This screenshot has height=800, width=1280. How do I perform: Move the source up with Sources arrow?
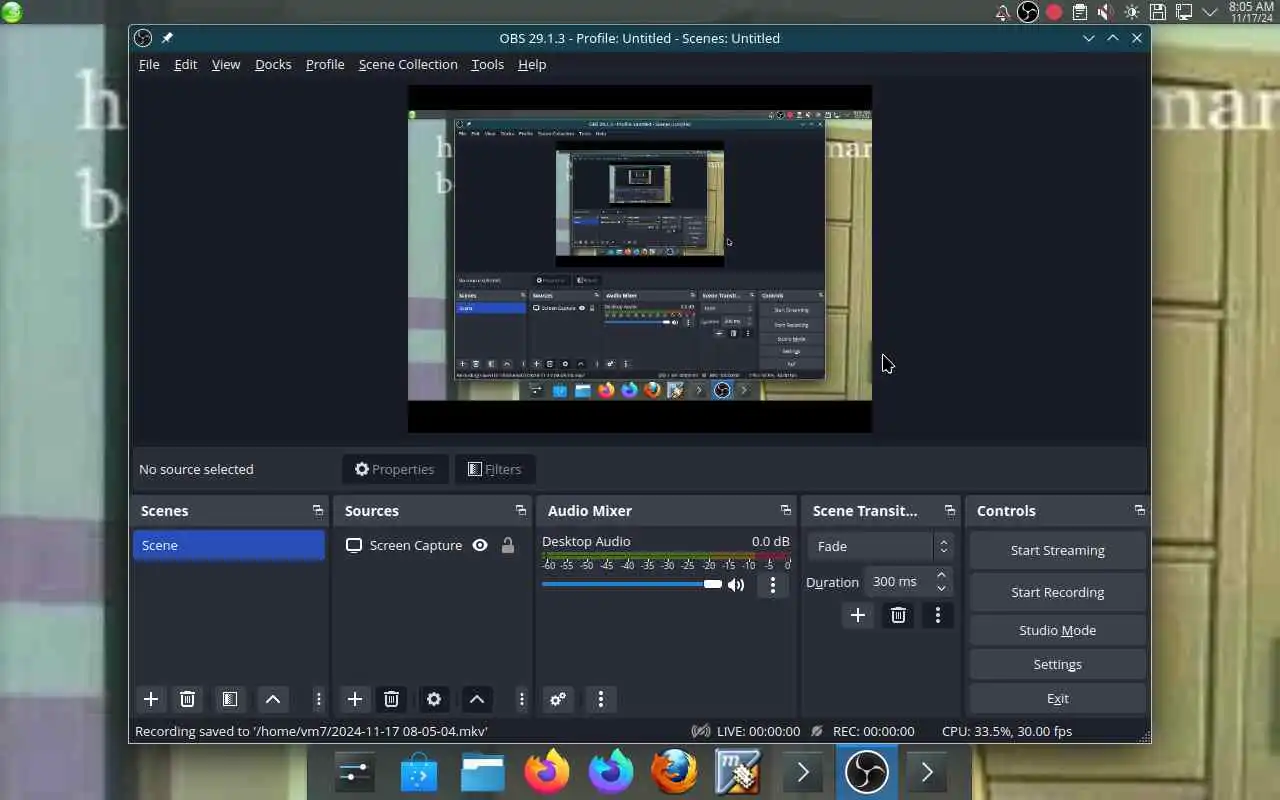477,699
